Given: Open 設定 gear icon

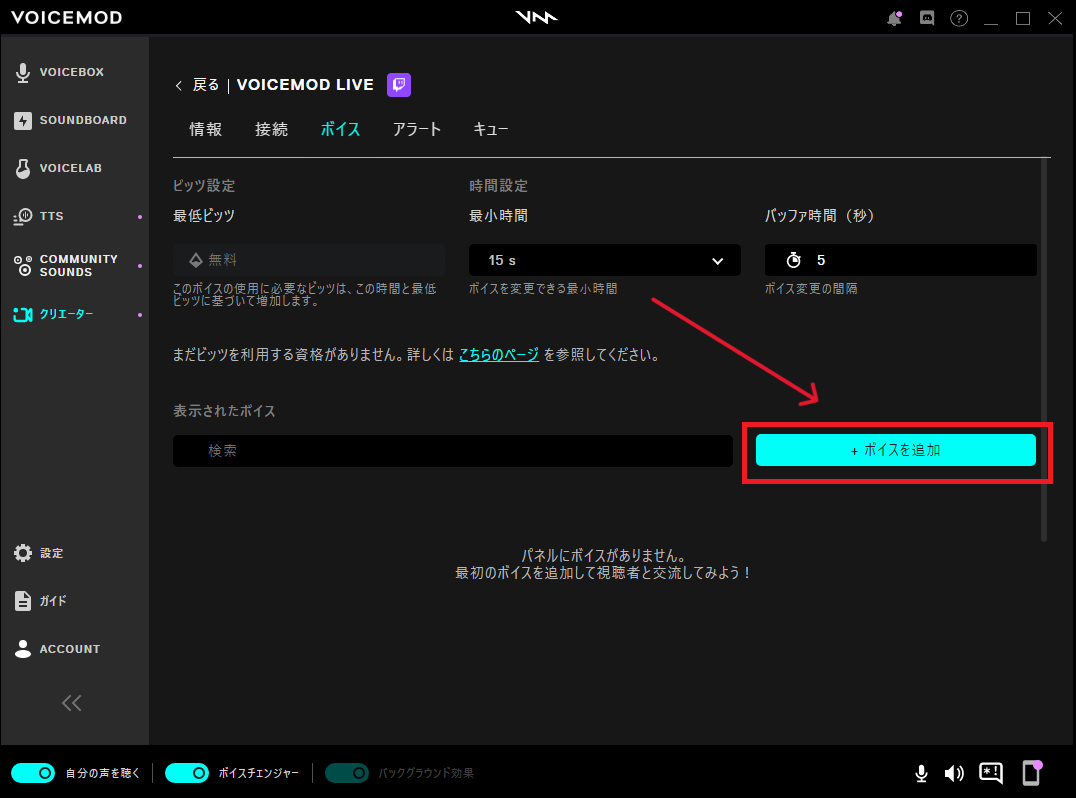Looking at the screenshot, I should 23,553.
